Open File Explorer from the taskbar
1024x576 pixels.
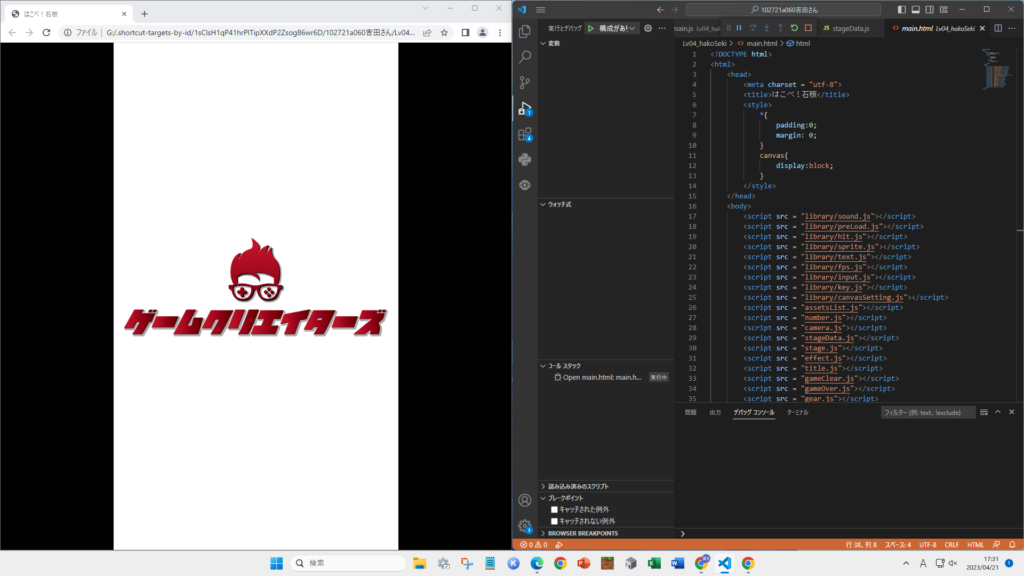[x=419, y=563]
